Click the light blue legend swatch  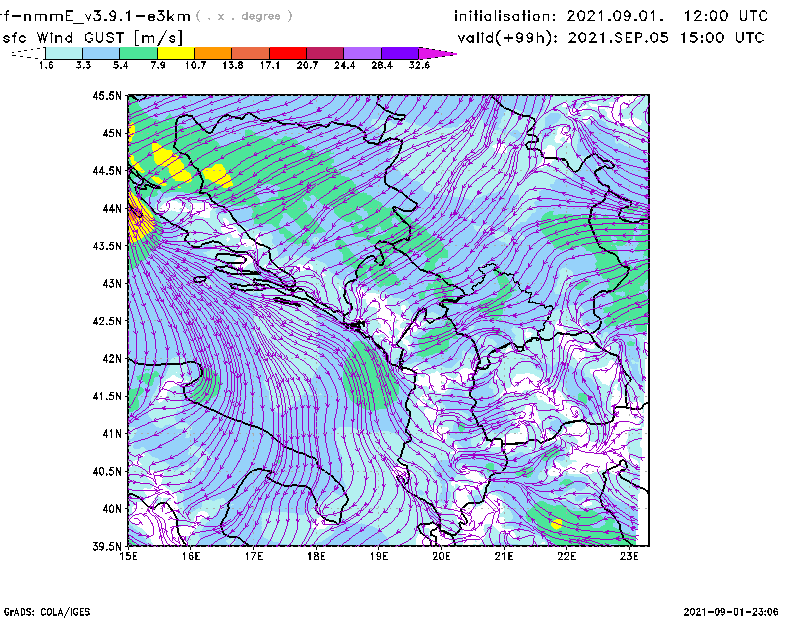(101, 53)
